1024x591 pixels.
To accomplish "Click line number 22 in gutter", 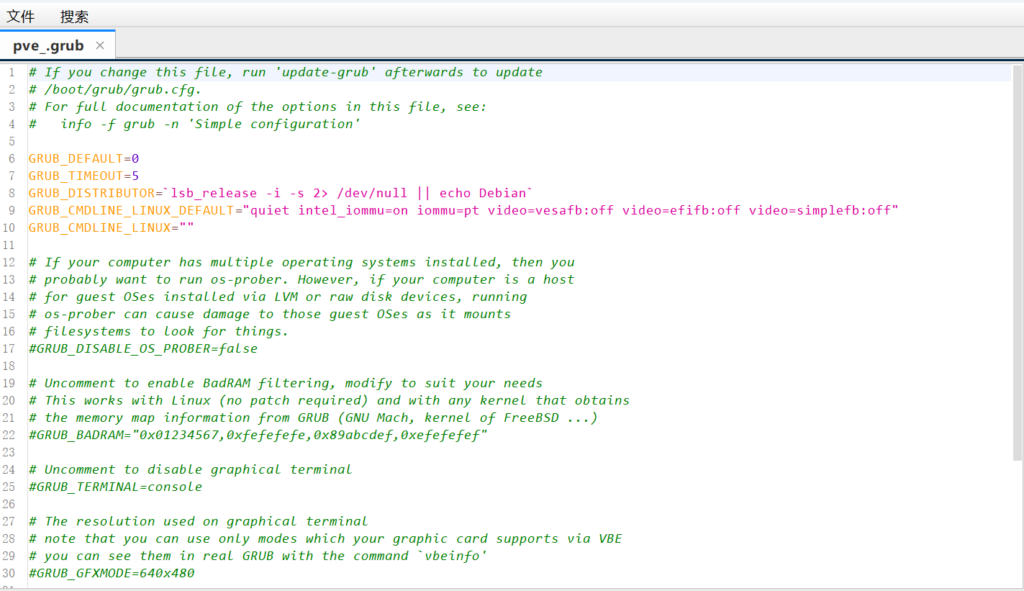I will click(9, 435).
